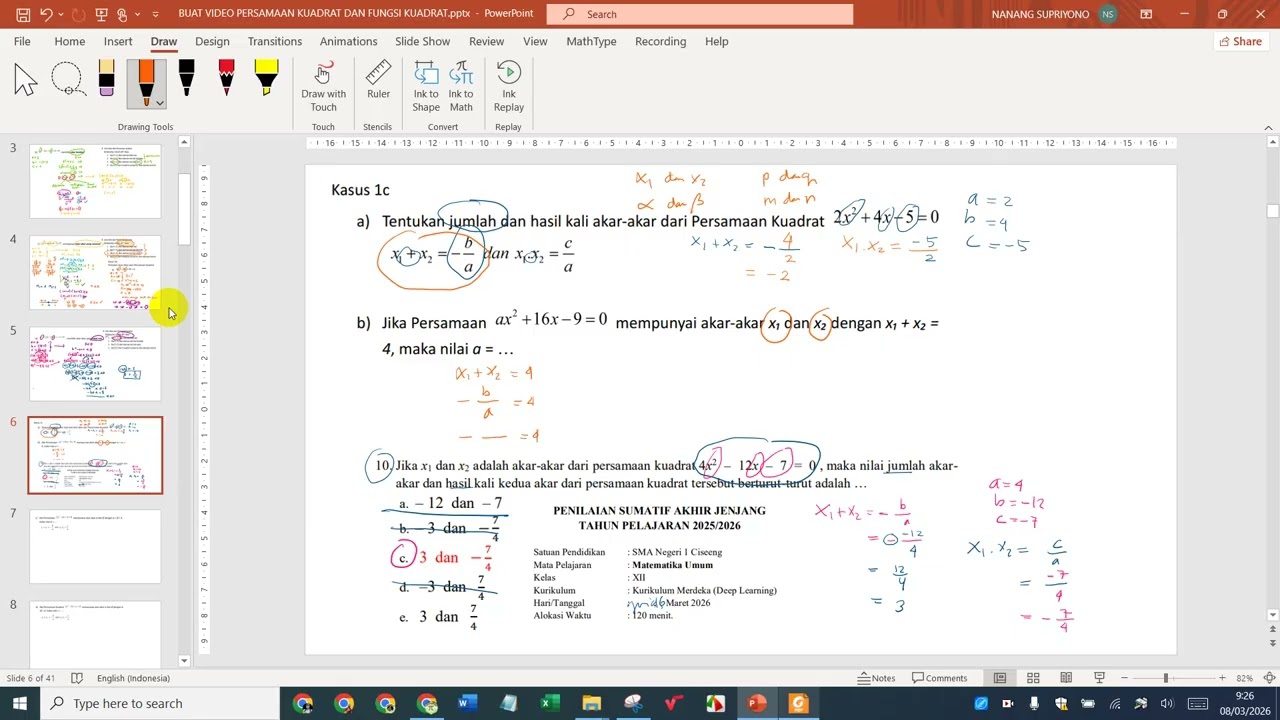Toggle the Ruler stencil

pos(378,80)
